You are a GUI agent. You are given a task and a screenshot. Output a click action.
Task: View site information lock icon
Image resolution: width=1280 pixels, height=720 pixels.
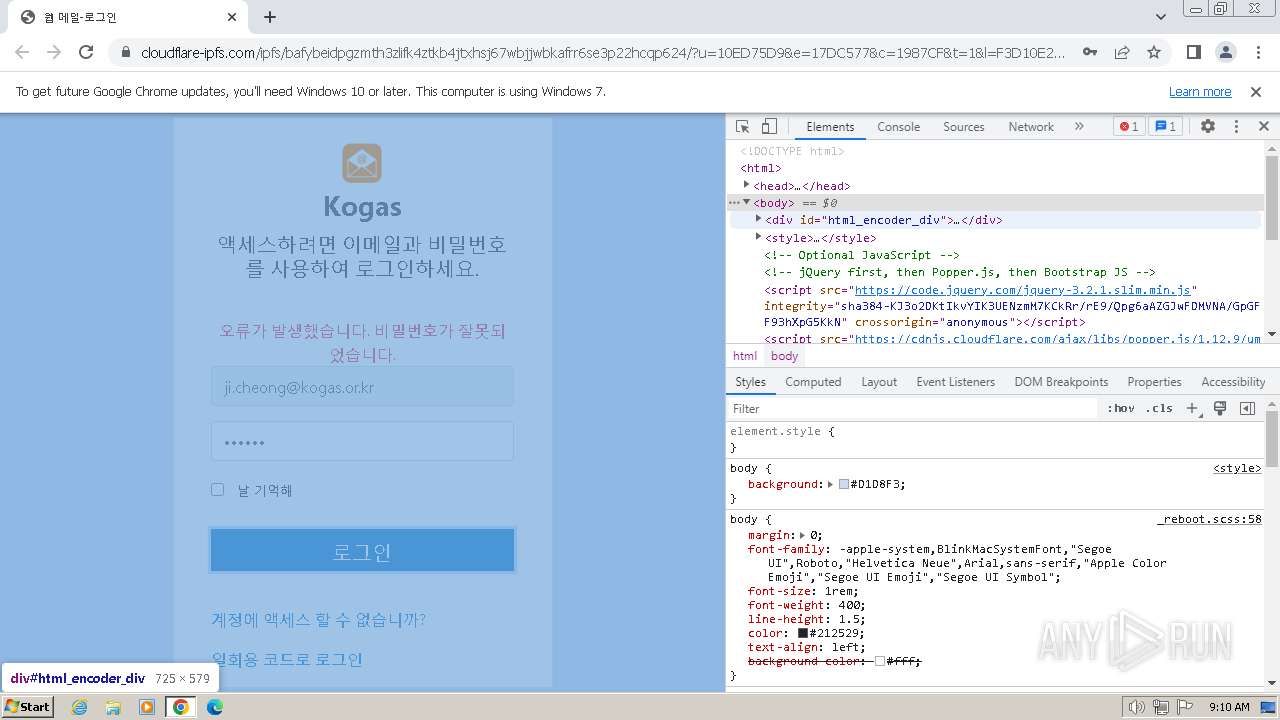point(125,52)
